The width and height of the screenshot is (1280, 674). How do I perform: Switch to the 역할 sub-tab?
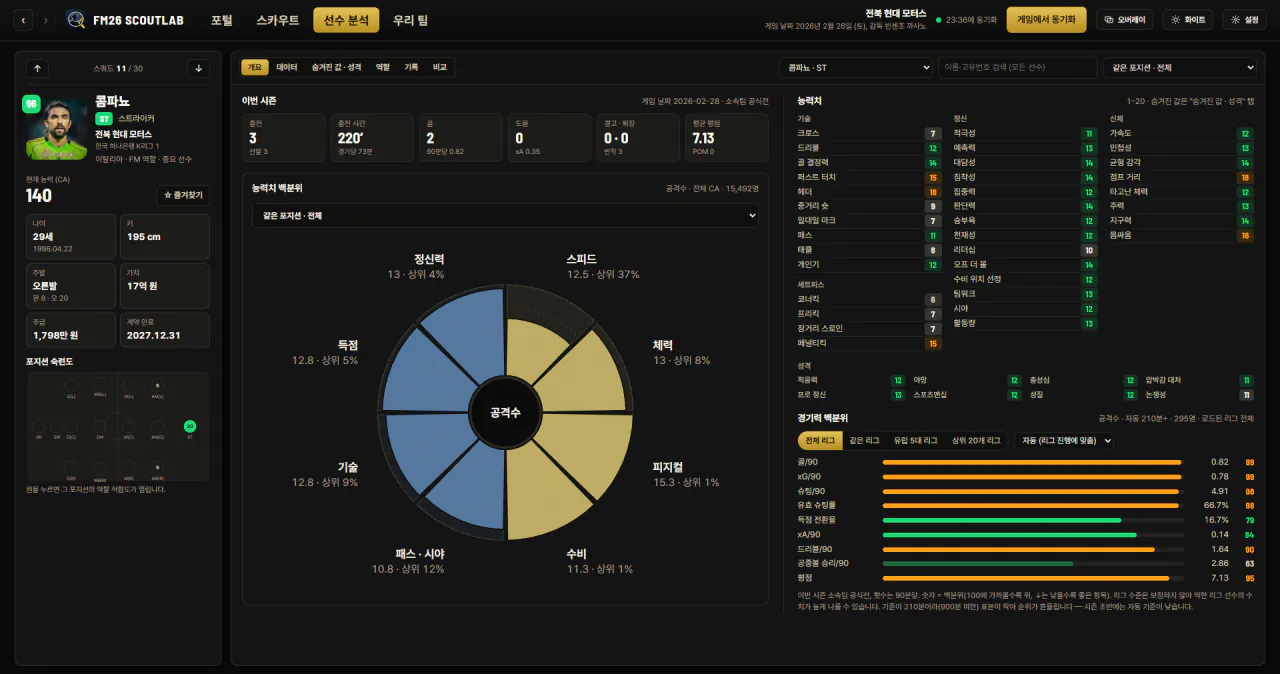click(x=383, y=67)
